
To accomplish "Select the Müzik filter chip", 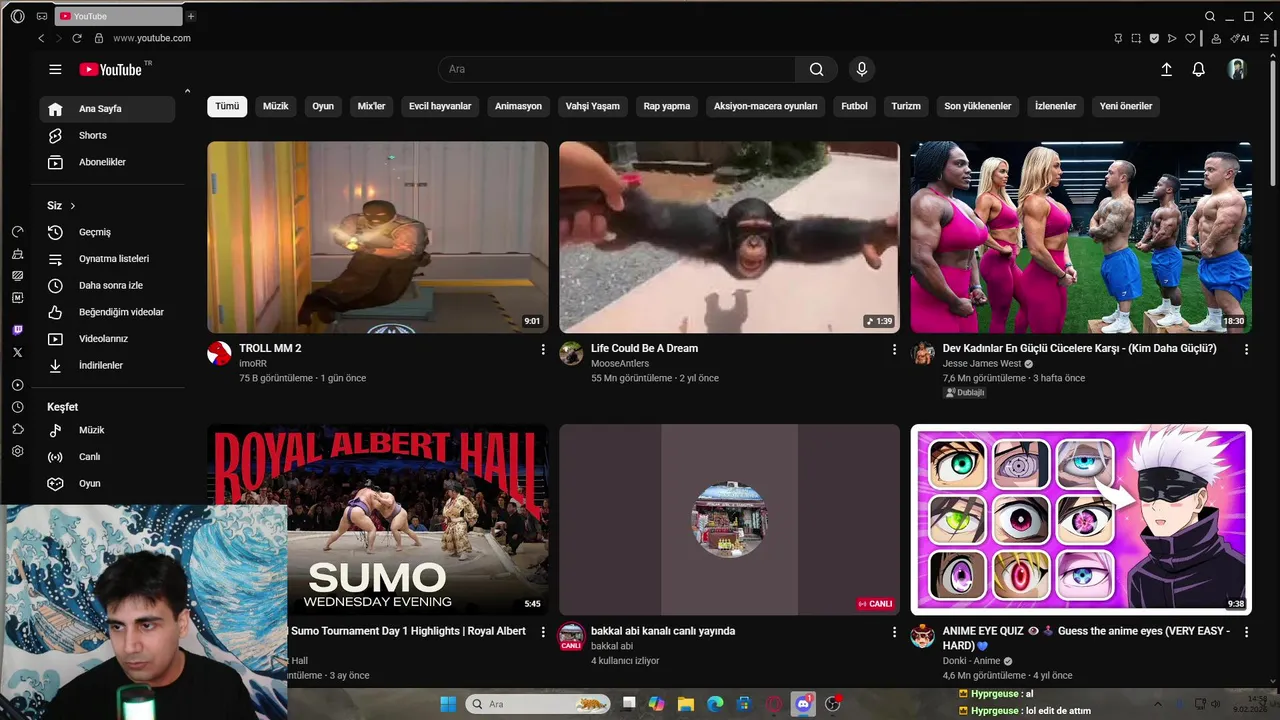I will pos(275,106).
